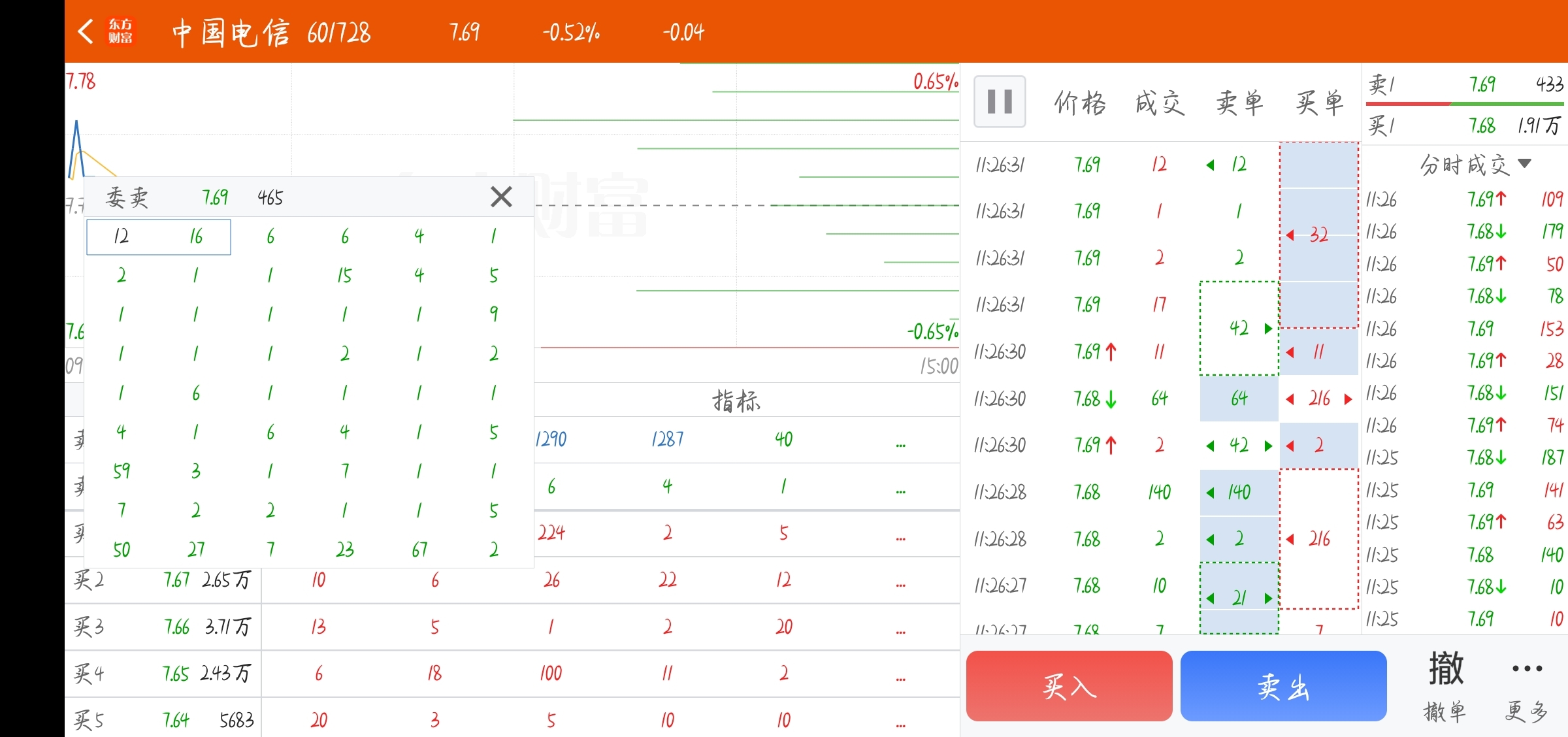Tap the 224 bid queue value
This screenshot has height=737, width=1568.
[x=551, y=533]
